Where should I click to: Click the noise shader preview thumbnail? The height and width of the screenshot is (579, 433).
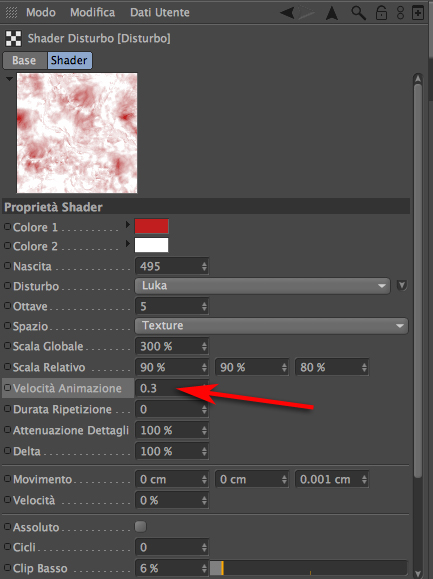click(77, 133)
